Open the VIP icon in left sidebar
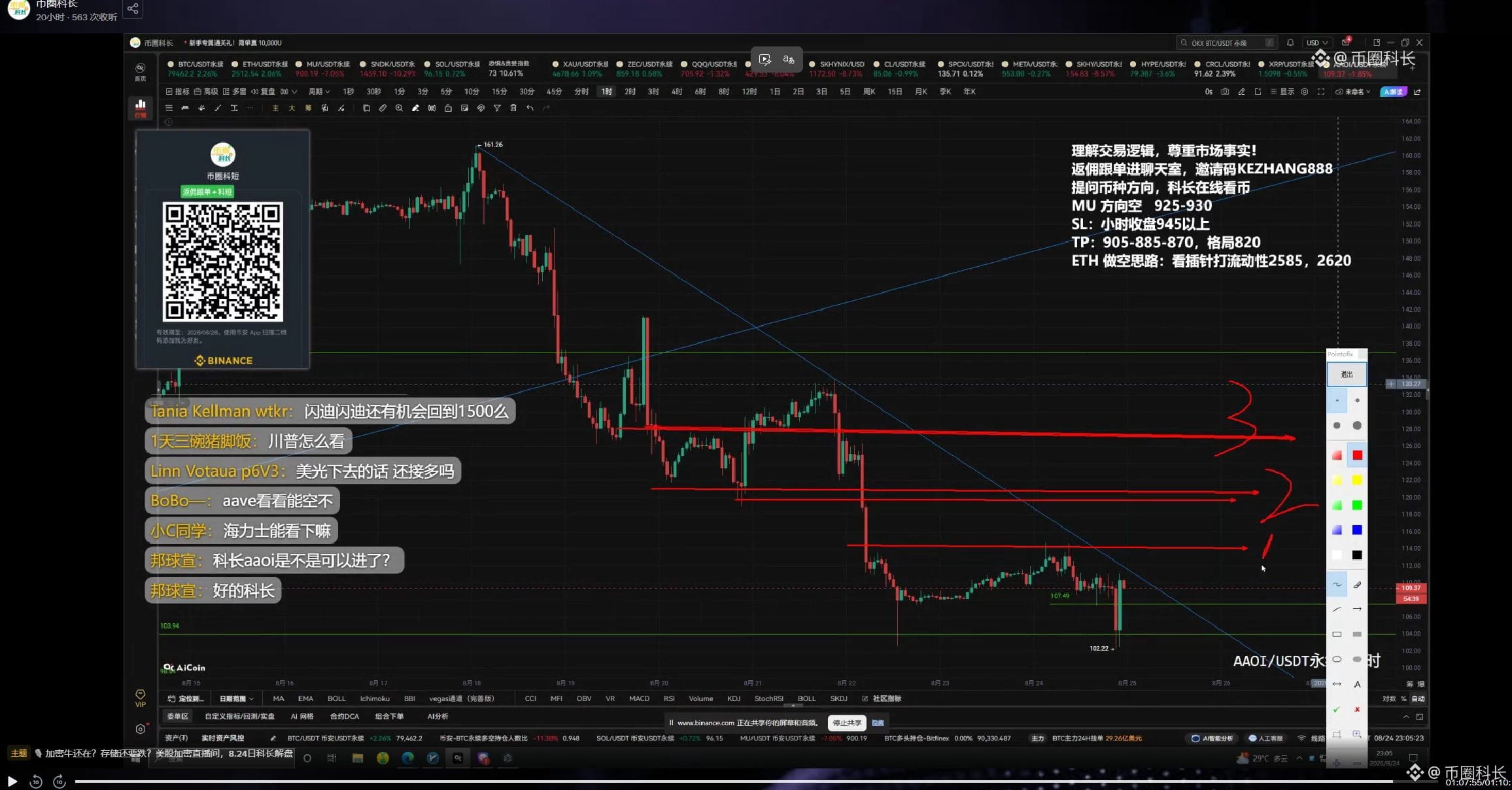Image resolution: width=1512 pixels, height=790 pixels. 140,697
